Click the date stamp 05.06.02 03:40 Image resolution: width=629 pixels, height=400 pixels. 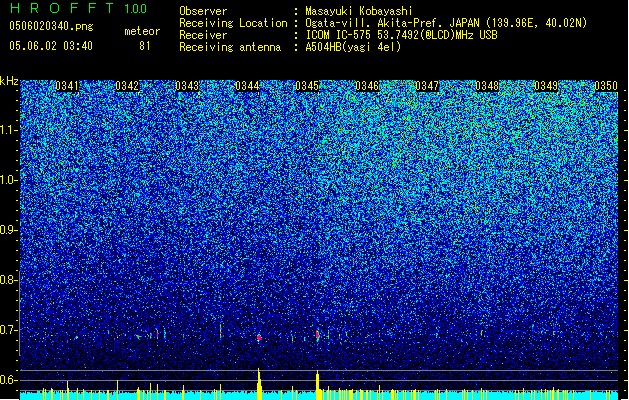tap(51, 46)
